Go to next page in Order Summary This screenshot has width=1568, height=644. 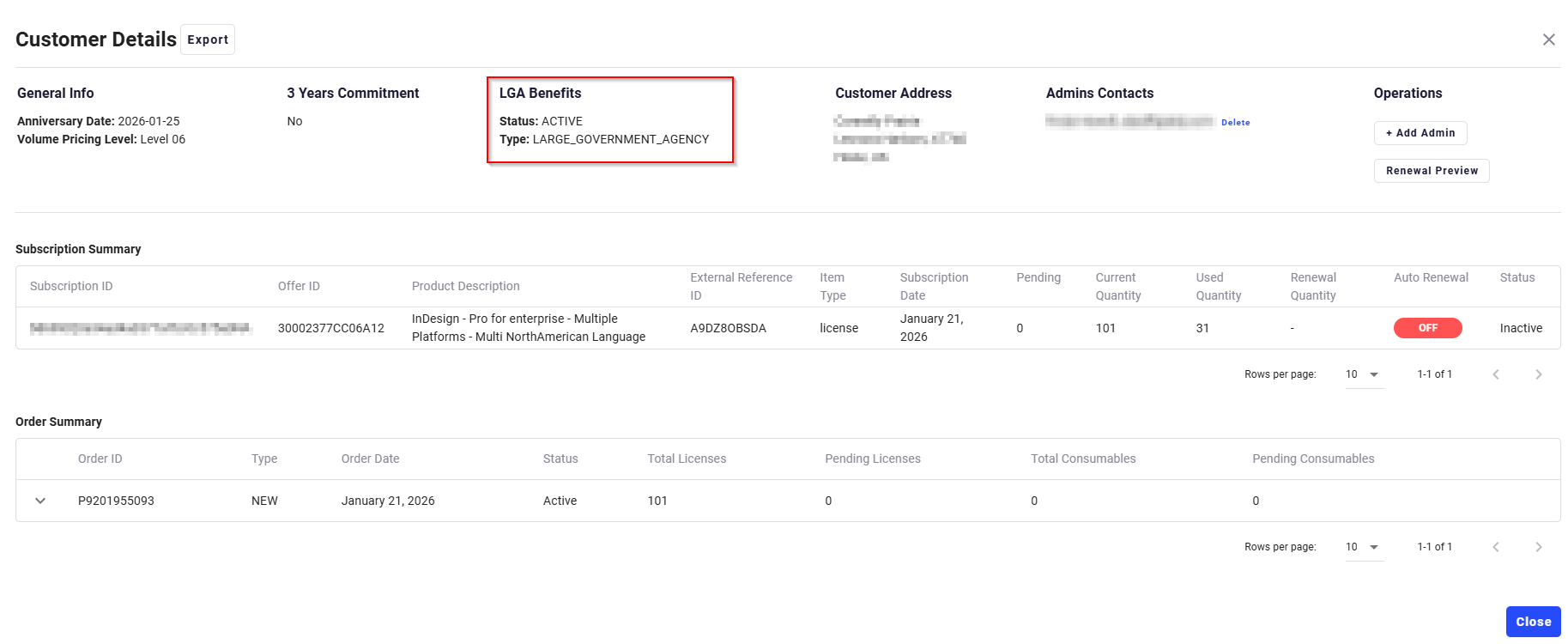pos(1538,547)
